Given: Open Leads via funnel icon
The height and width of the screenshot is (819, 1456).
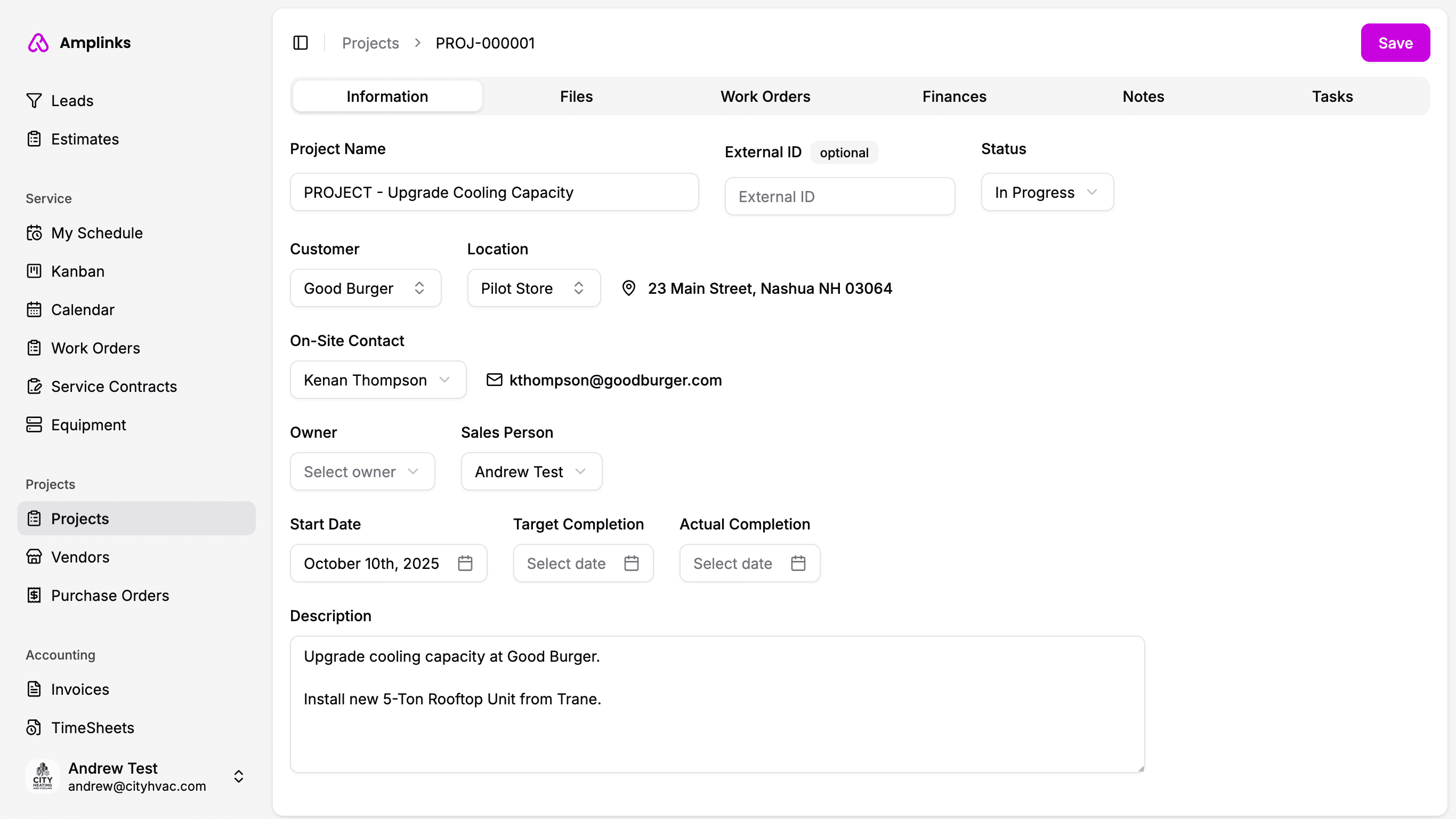Looking at the screenshot, I should (34, 101).
